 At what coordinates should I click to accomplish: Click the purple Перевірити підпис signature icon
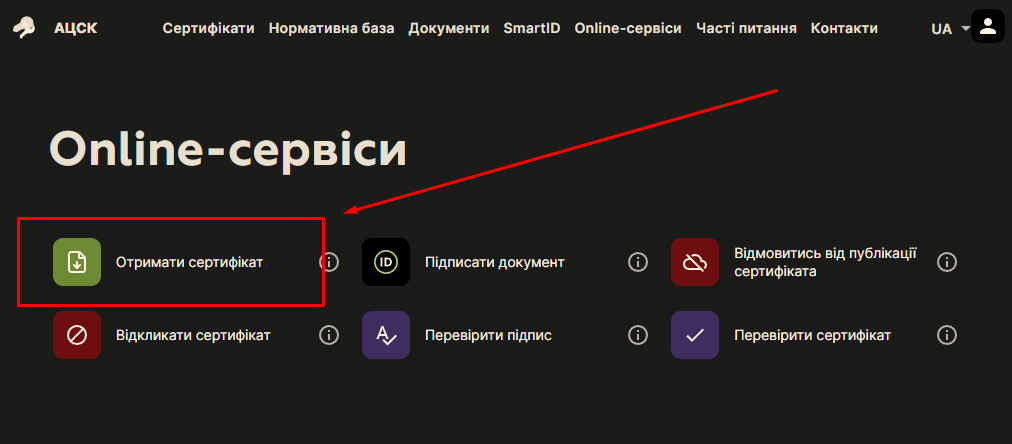click(x=386, y=335)
